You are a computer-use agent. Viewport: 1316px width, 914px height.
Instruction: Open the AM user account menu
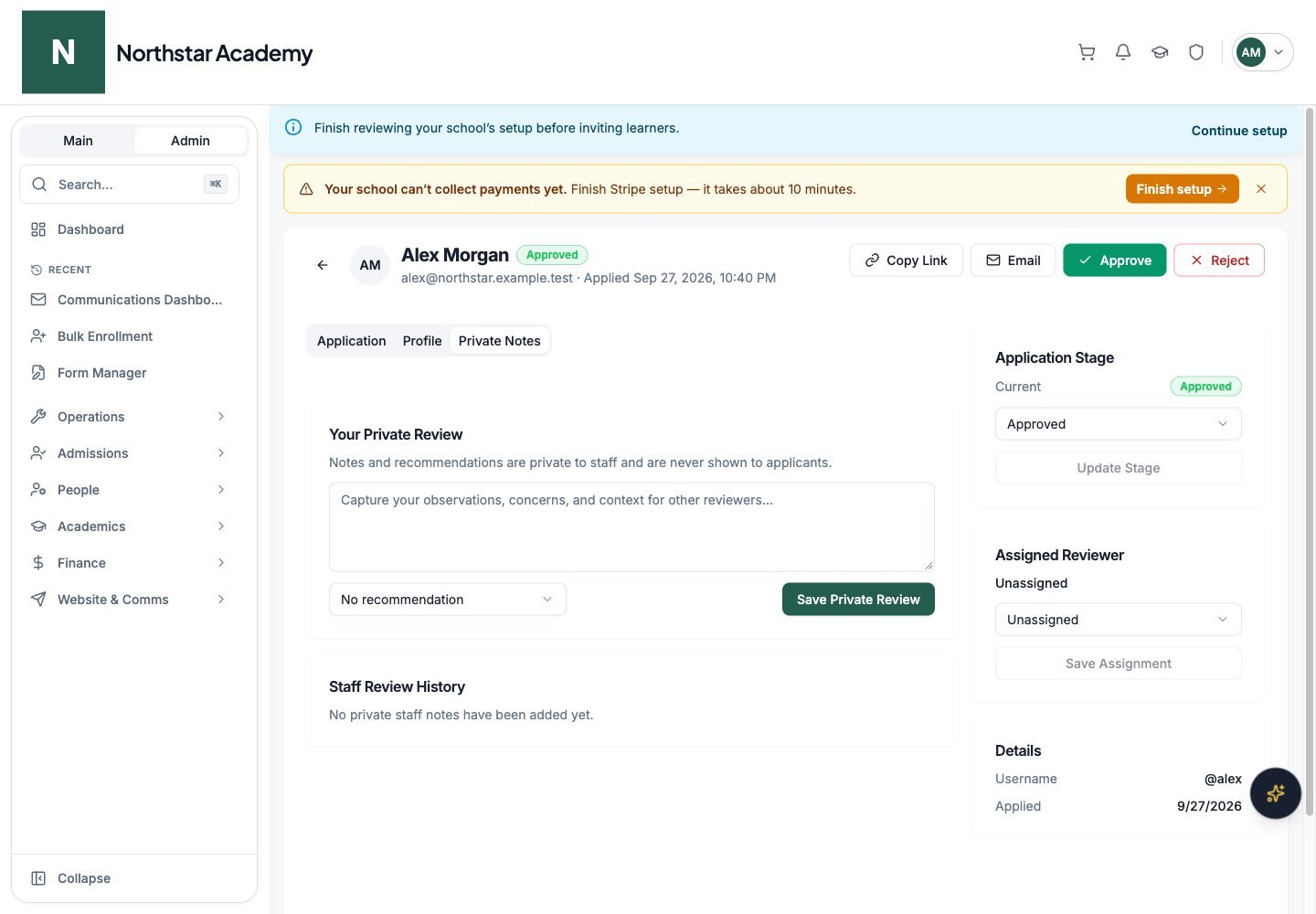(x=1263, y=52)
